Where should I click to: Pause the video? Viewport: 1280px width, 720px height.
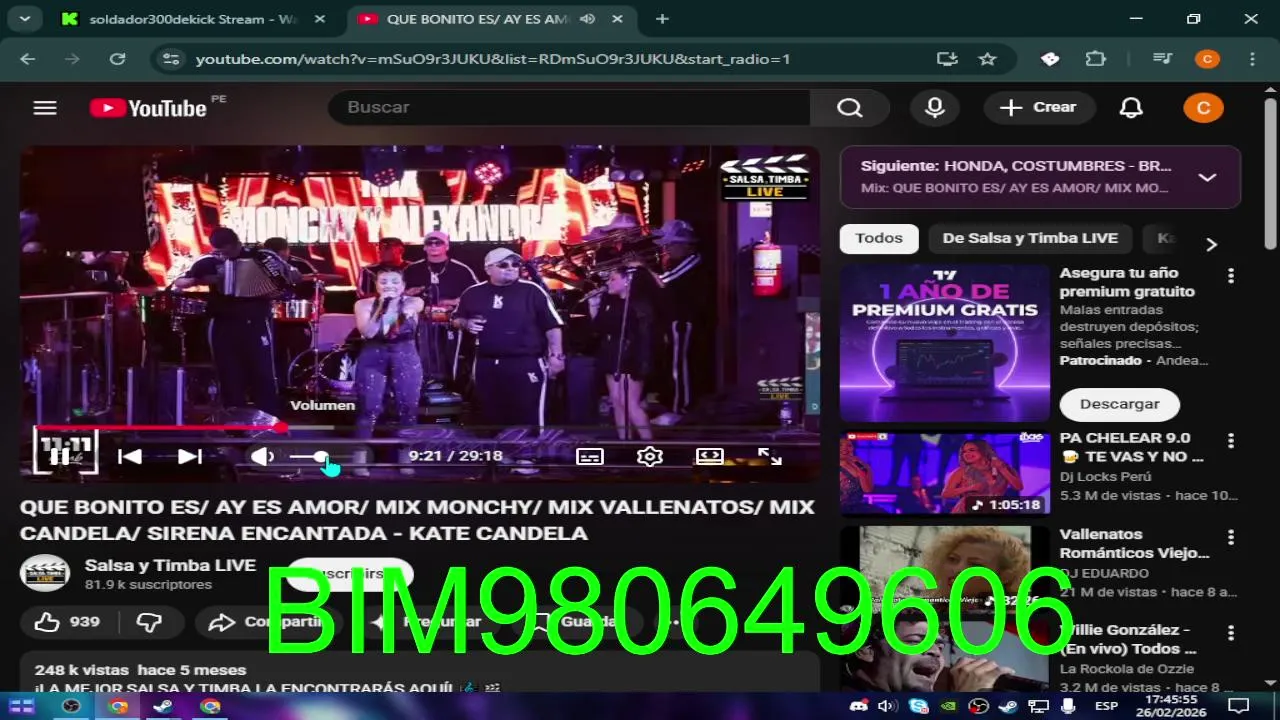click(x=60, y=456)
